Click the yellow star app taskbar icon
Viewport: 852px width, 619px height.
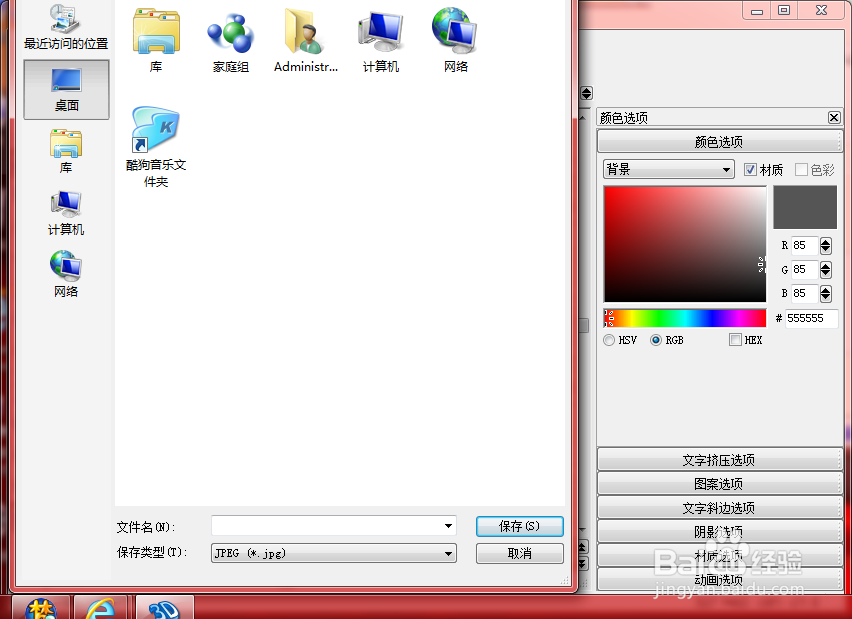click(x=41, y=608)
